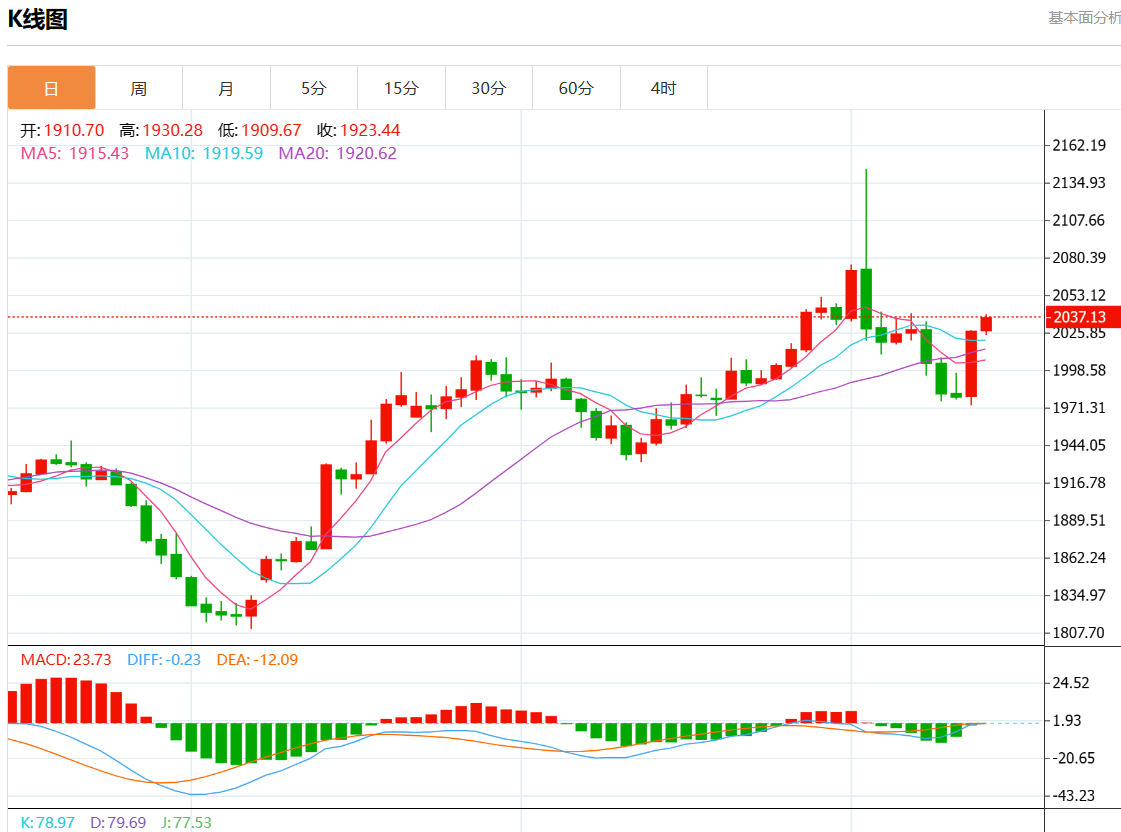Click the 1971.31 price axis label
Viewport: 1121px width, 832px height.
(1079, 407)
